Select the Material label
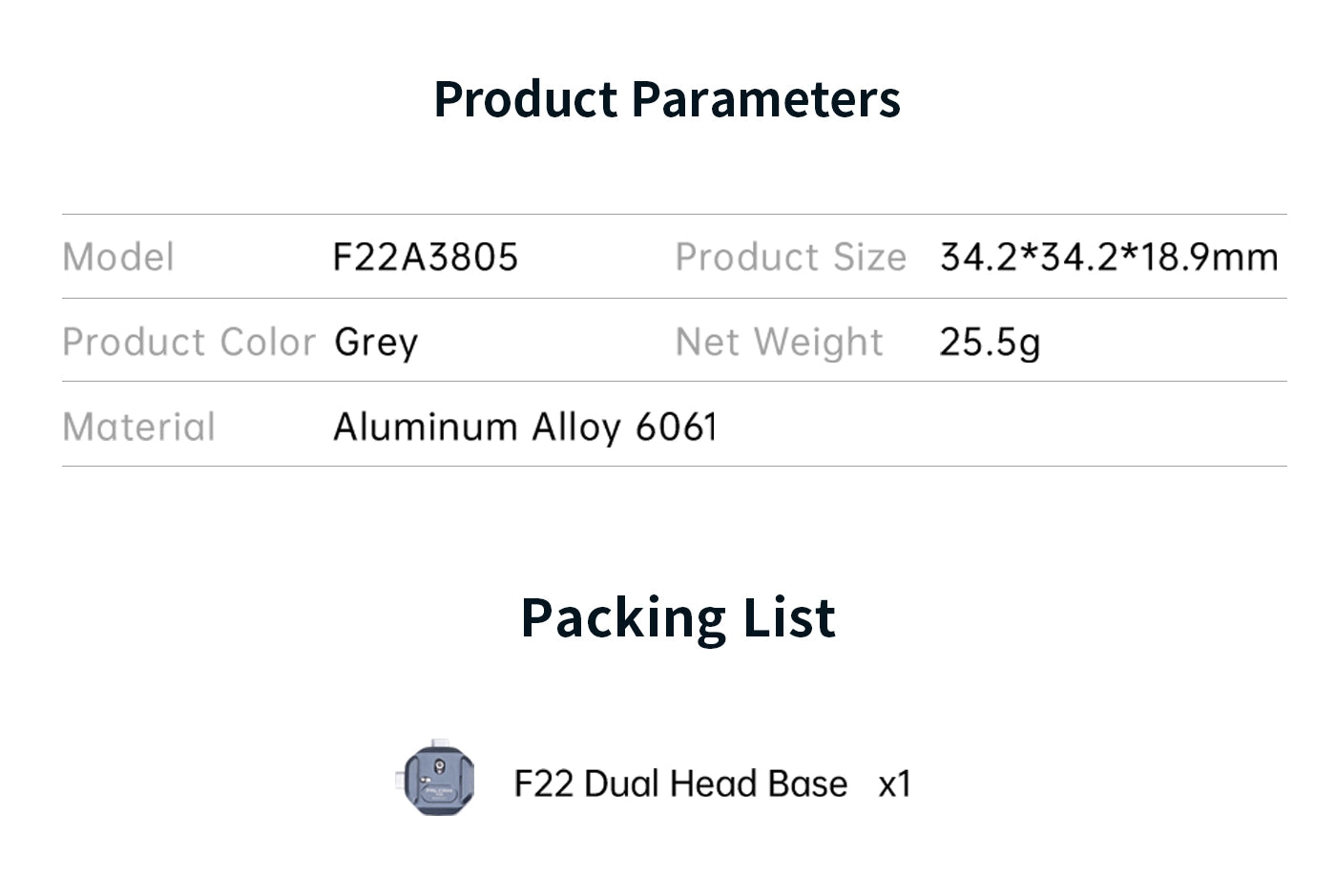Image resolution: width=1336 pixels, height=896 pixels. point(139,427)
